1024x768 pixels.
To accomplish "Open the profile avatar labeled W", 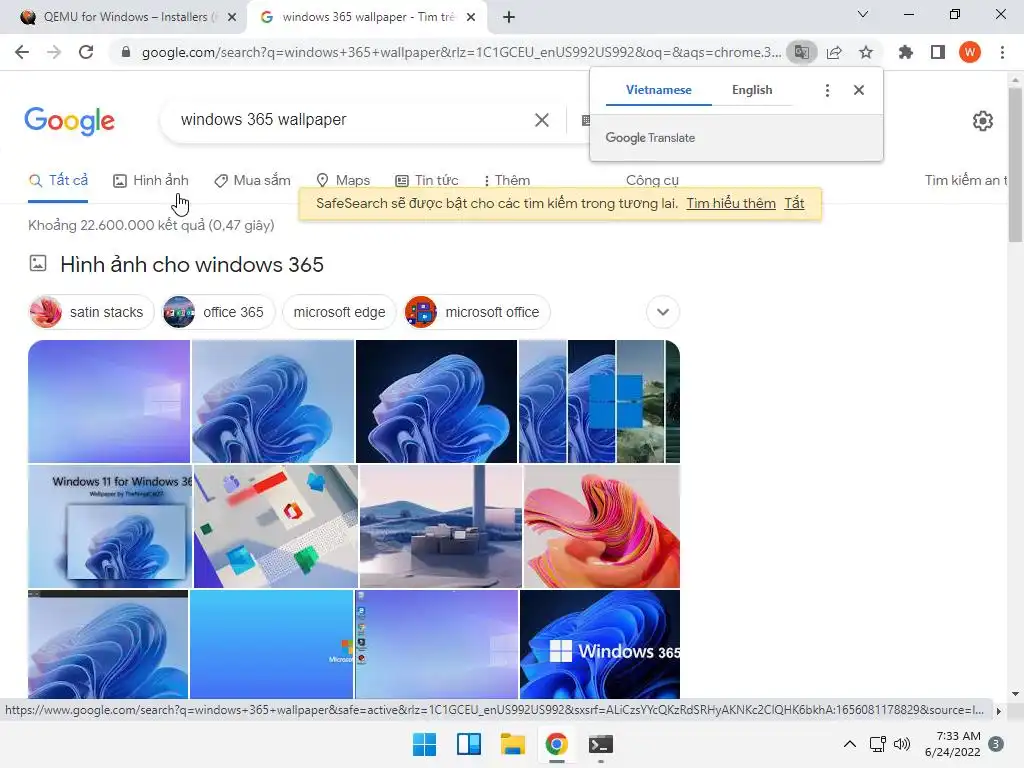I will coord(970,52).
